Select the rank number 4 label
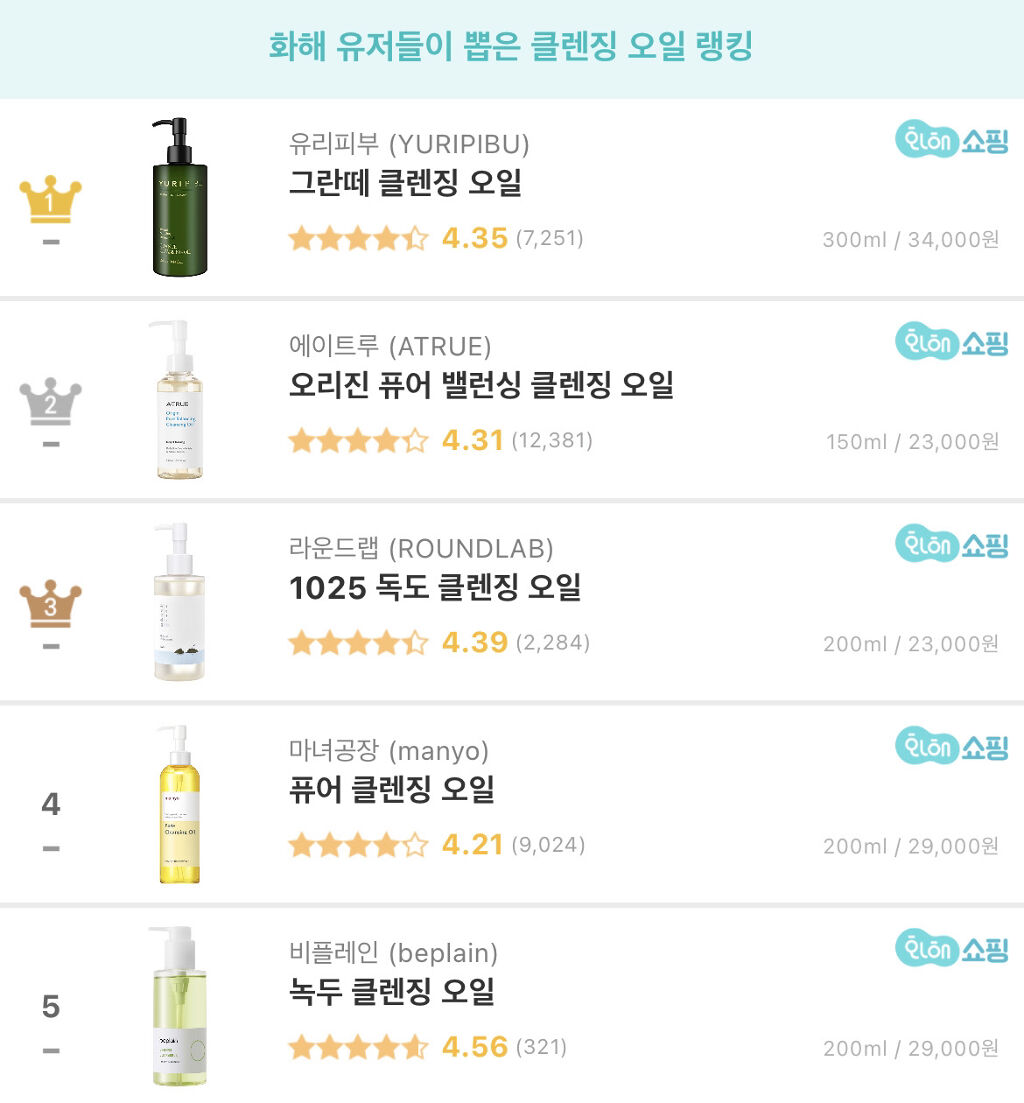Screen dimensions: 1024x1103 [51, 804]
